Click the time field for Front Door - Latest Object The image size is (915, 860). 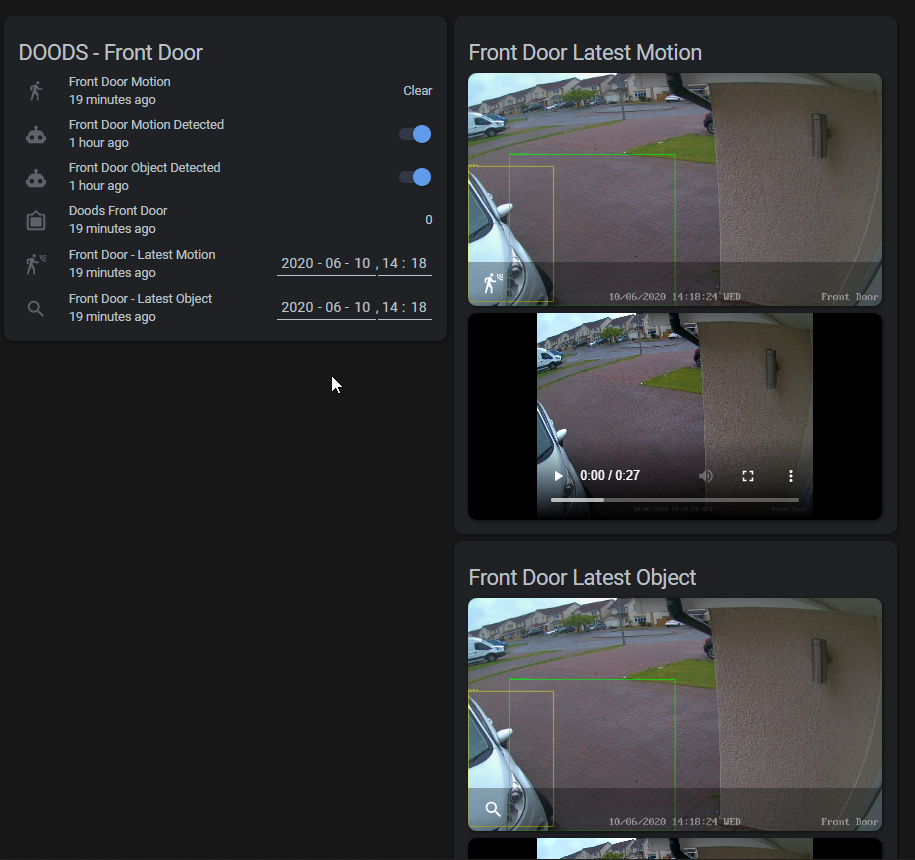404,307
